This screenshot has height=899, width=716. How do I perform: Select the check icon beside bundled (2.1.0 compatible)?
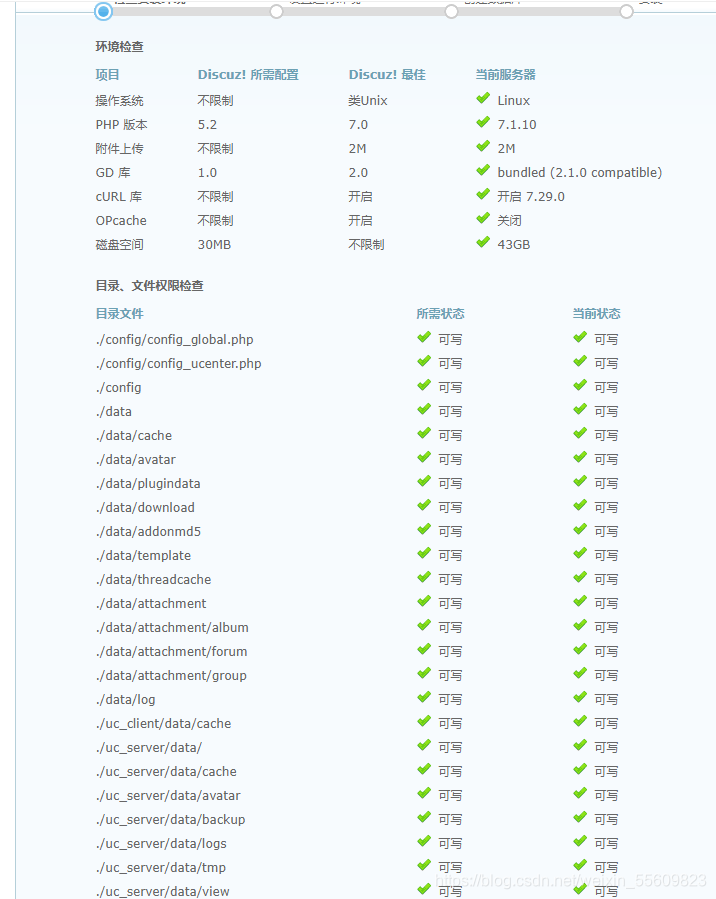(x=483, y=171)
